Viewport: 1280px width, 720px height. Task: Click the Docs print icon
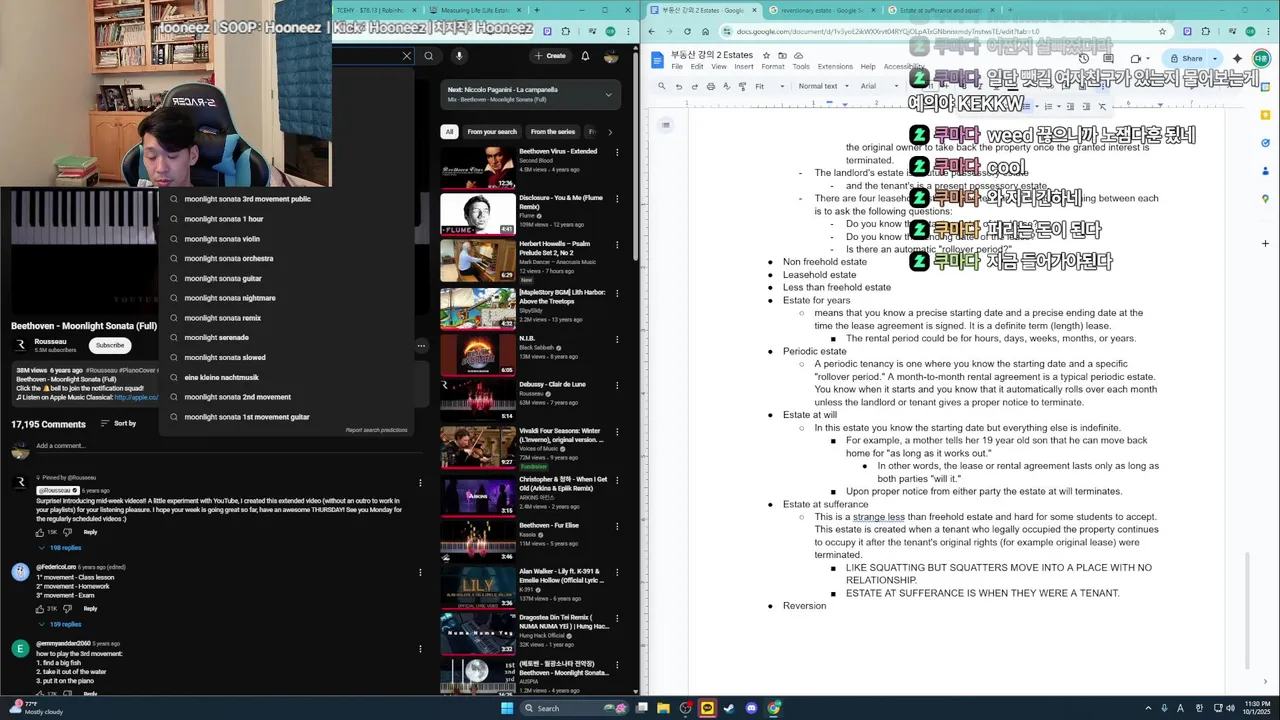coord(711,86)
